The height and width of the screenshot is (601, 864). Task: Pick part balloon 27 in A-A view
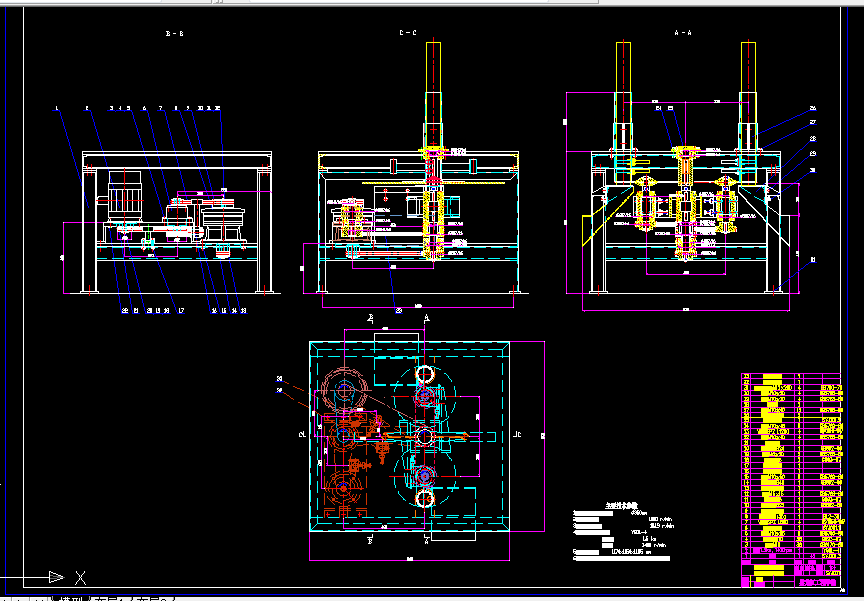(813, 122)
